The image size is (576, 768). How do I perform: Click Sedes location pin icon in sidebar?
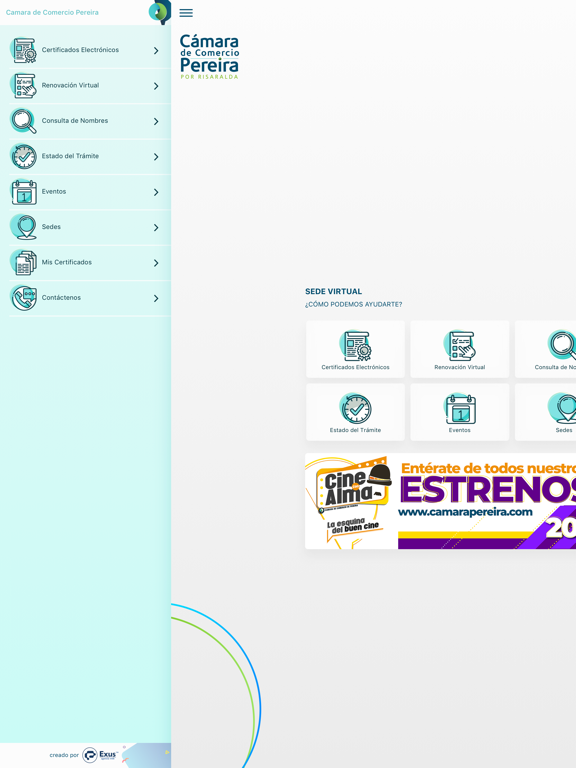[x=24, y=227]
